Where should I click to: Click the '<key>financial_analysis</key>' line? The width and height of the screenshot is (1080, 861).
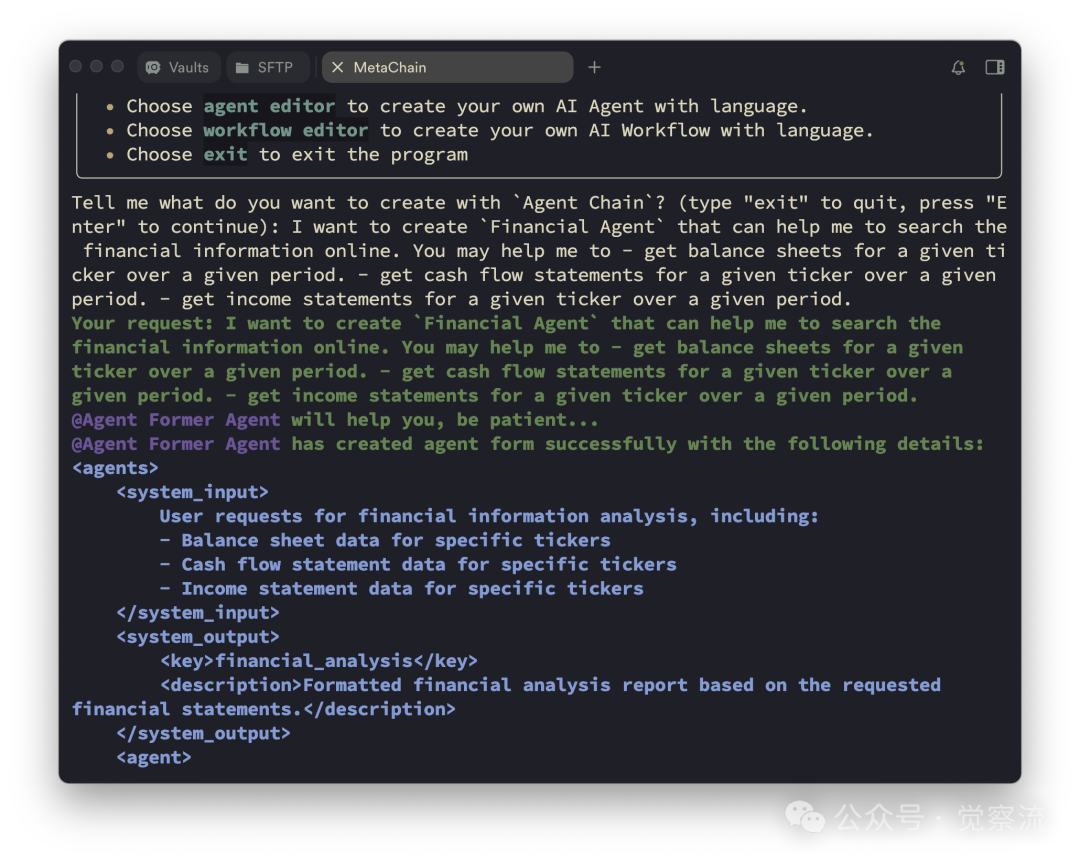tap(319, 661)
